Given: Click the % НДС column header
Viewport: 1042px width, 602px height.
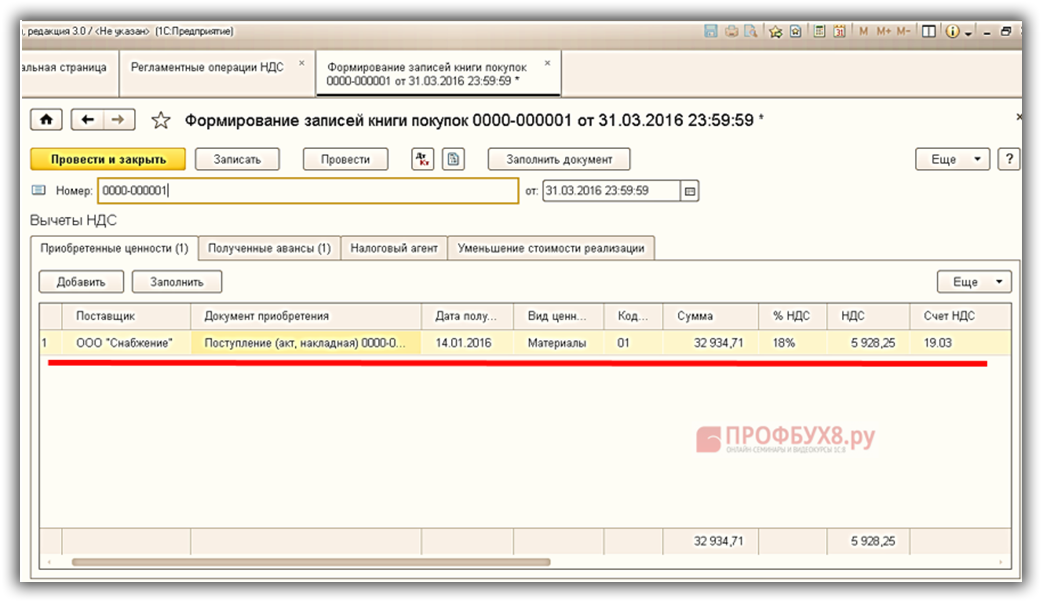Looking at the screenshot, I should coord(792,316).
